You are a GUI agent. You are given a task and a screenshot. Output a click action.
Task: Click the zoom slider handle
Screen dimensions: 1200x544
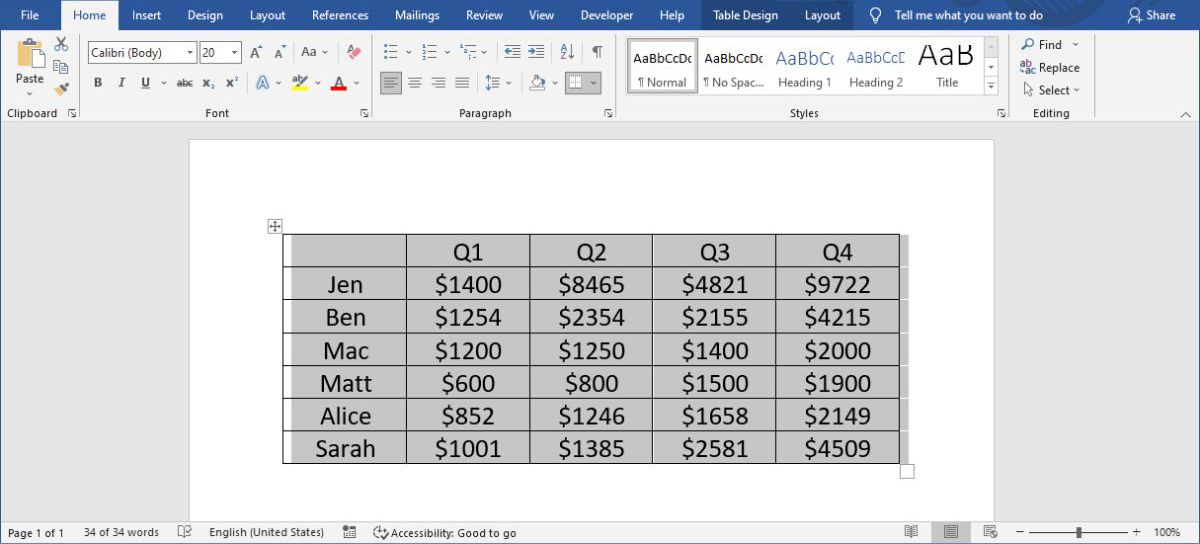click(x=1078, y=532)
